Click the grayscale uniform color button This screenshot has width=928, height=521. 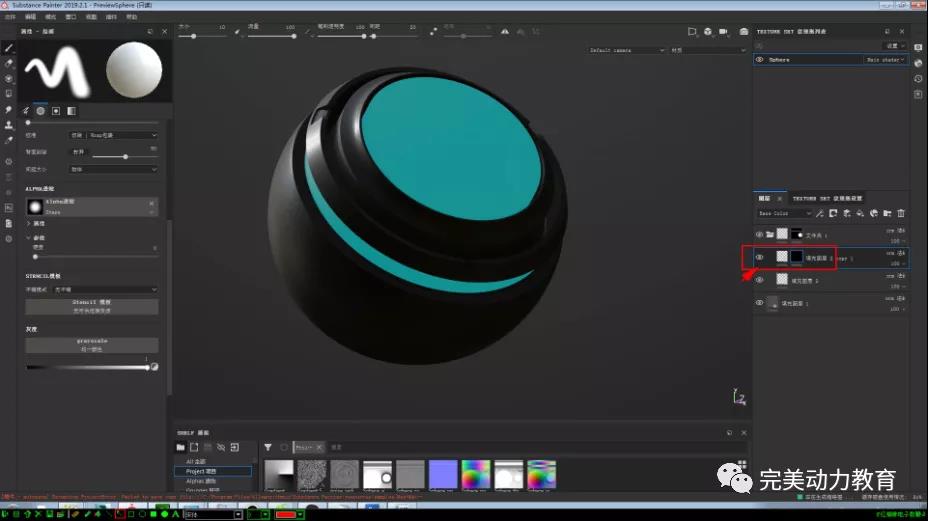(x=91, y=345)
